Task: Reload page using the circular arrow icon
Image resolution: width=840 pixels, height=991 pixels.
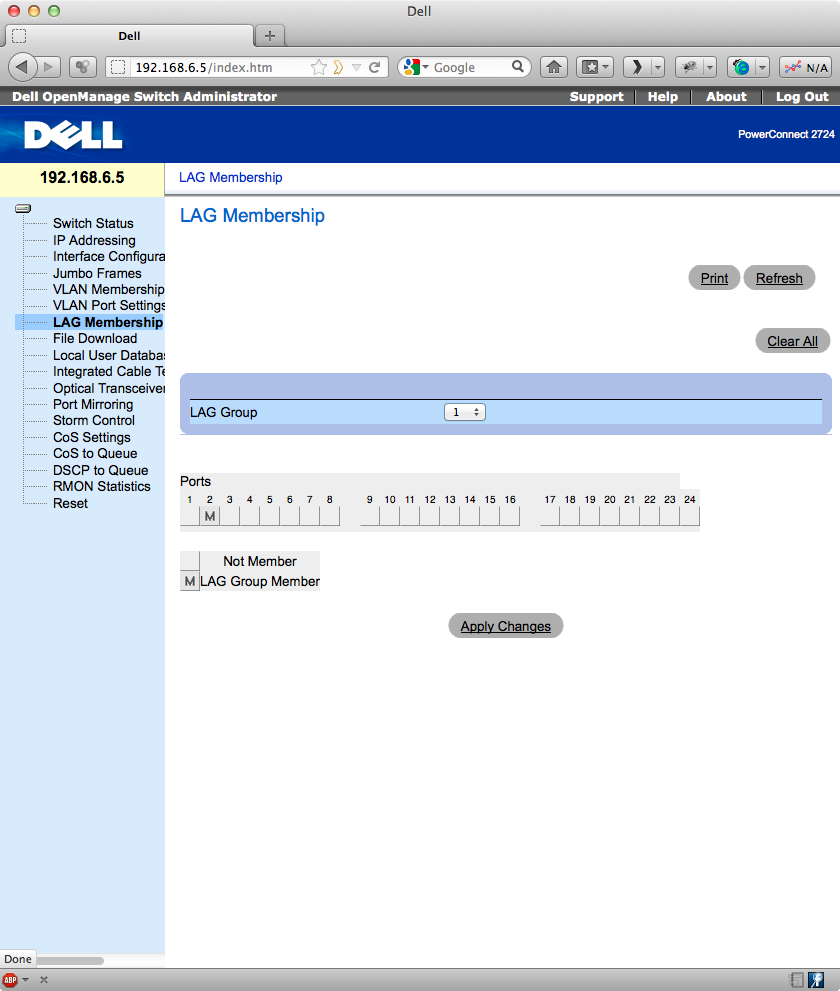Action: click(375, 67)
